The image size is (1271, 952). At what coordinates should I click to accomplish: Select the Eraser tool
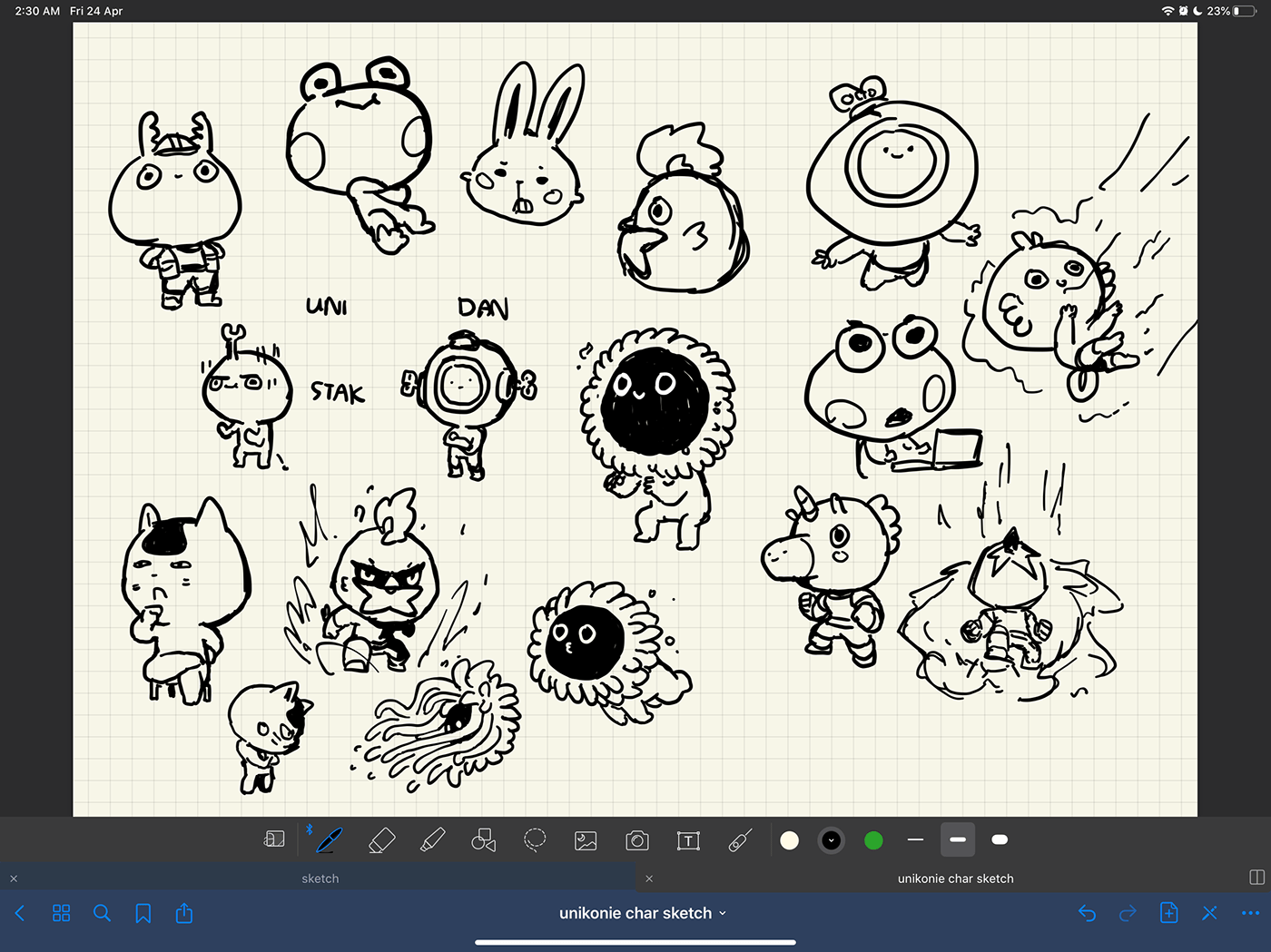click(381, 840)
